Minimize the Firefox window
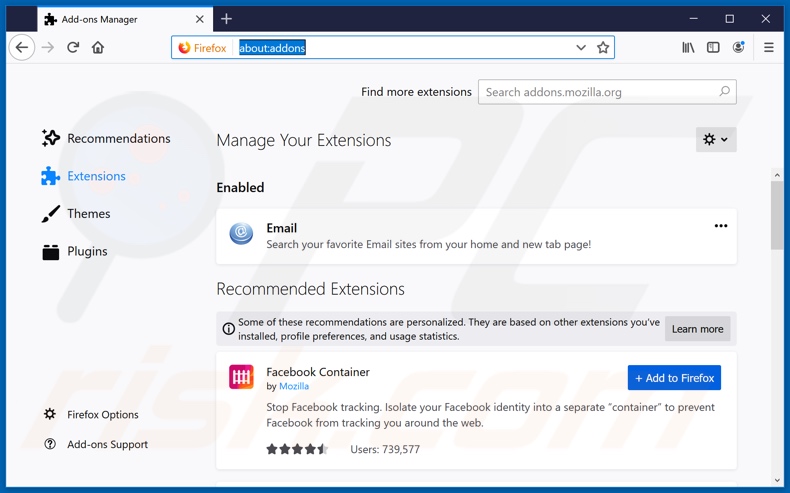Image resolution: width=790 pixels, height=493 pixels. coord(694,19)
